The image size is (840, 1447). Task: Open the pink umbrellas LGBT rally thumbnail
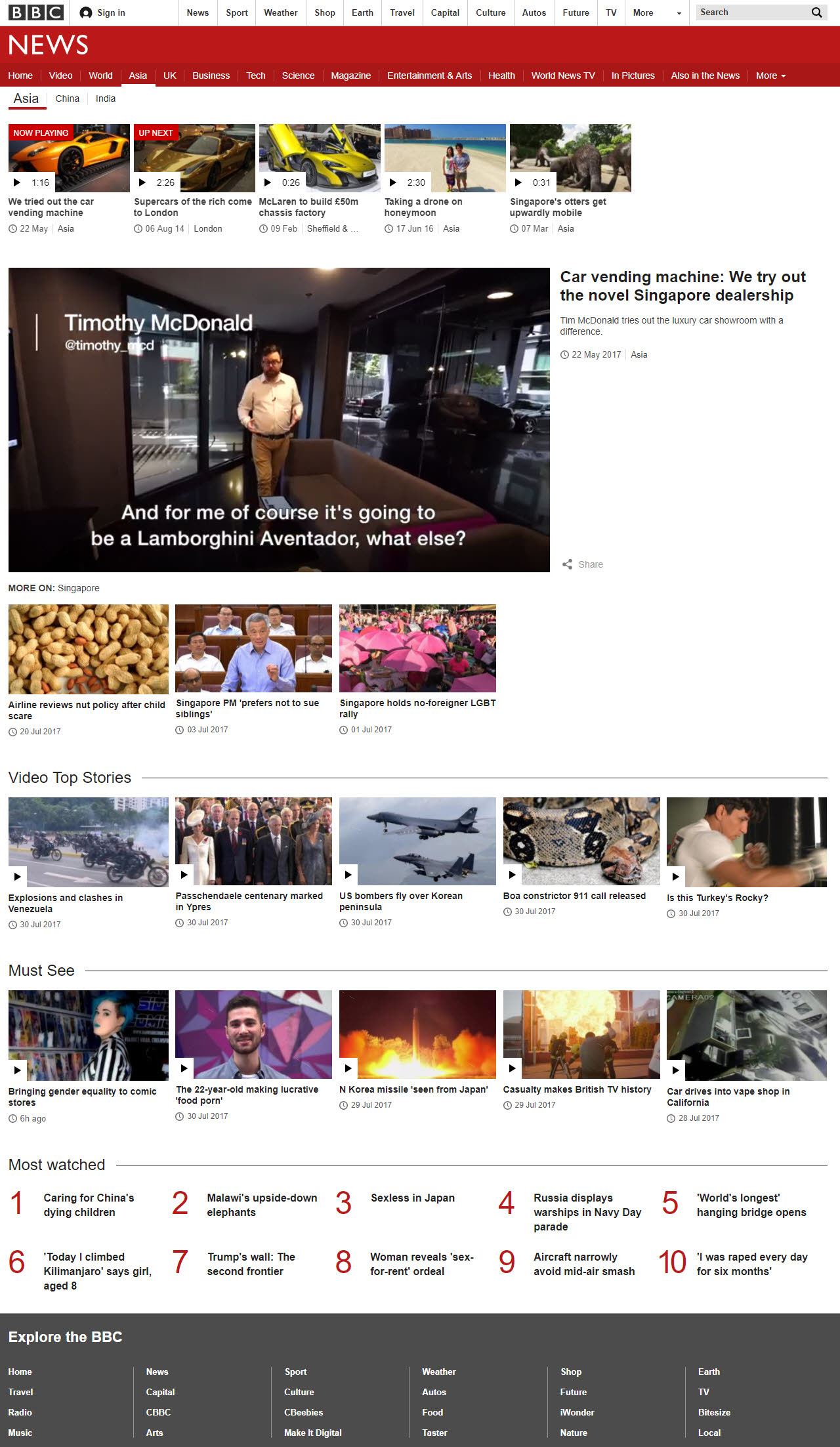point(417,648)
